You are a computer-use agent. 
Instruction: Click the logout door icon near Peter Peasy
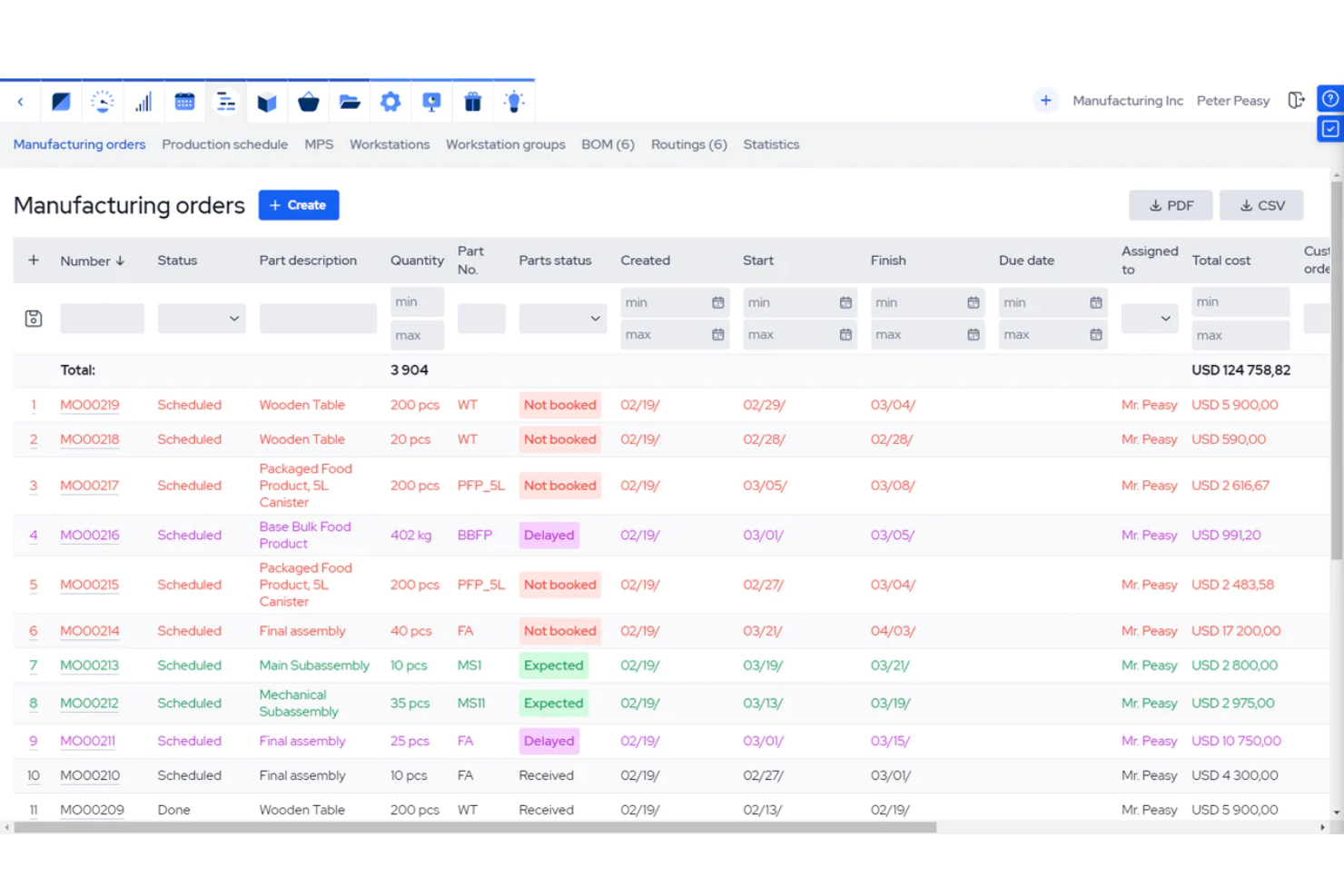(x=1296, y=100)
